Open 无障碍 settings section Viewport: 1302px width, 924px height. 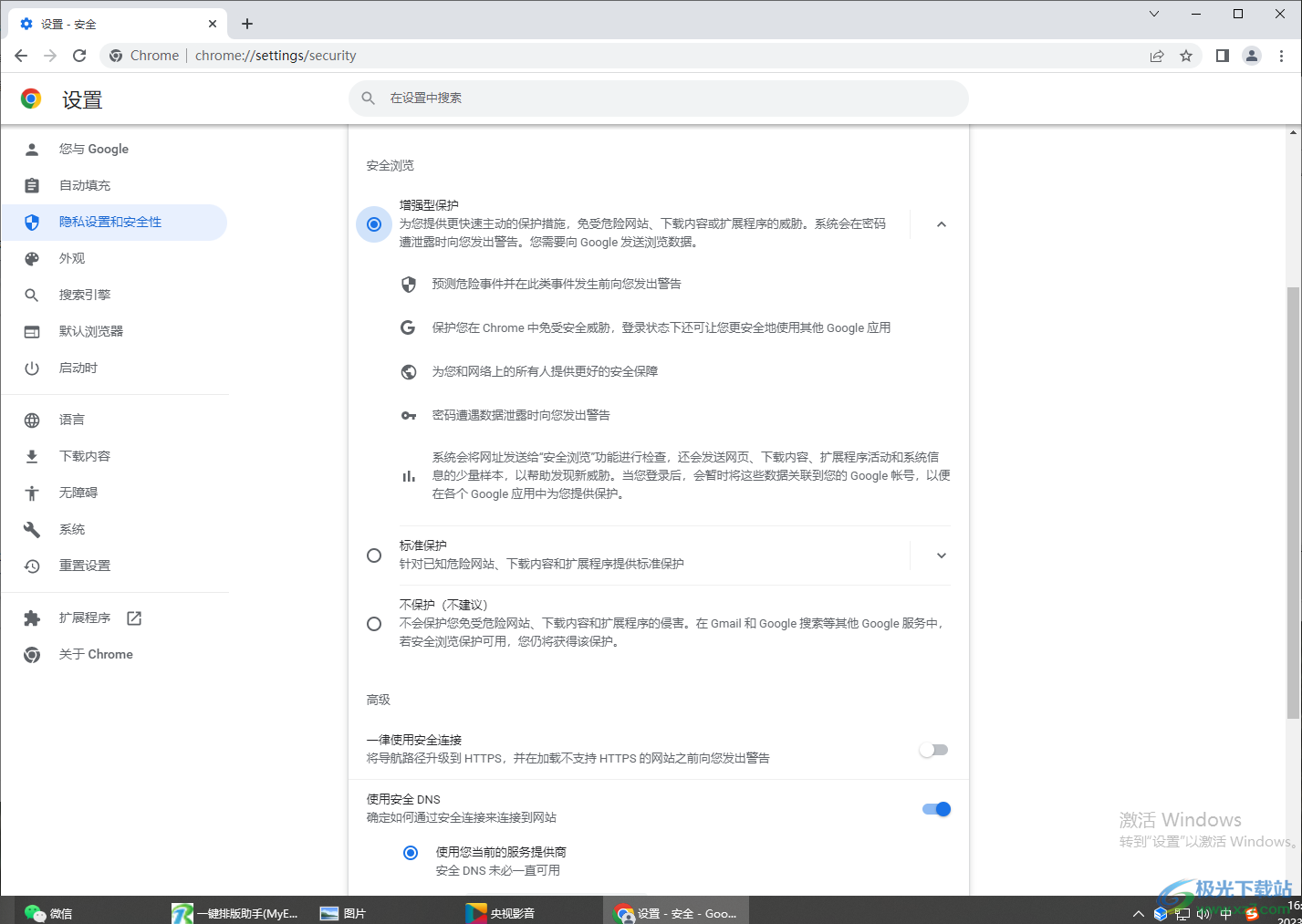(x=114, y=493)
